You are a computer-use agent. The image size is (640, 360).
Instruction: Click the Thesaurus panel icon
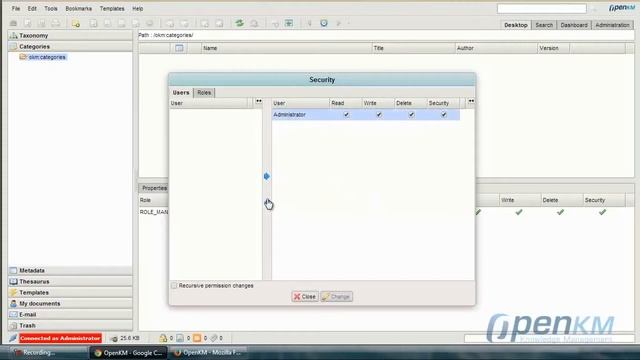point(13,282)
